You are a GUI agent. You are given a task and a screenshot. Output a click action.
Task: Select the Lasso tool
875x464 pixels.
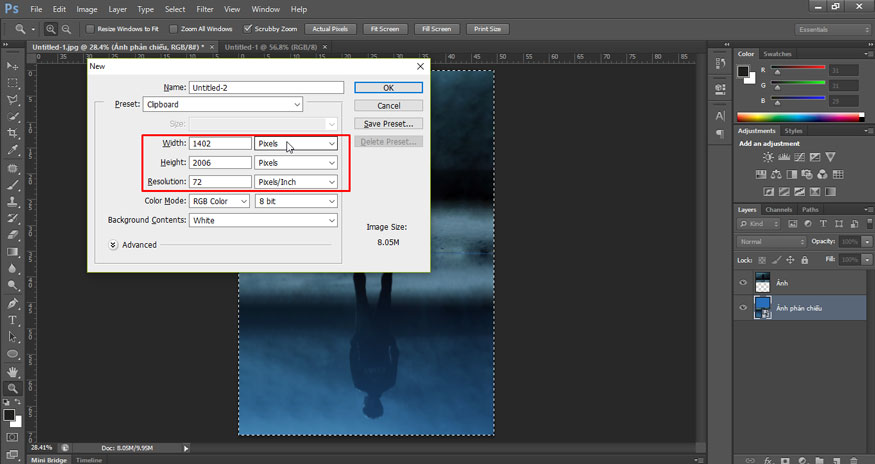coord(12,99)
